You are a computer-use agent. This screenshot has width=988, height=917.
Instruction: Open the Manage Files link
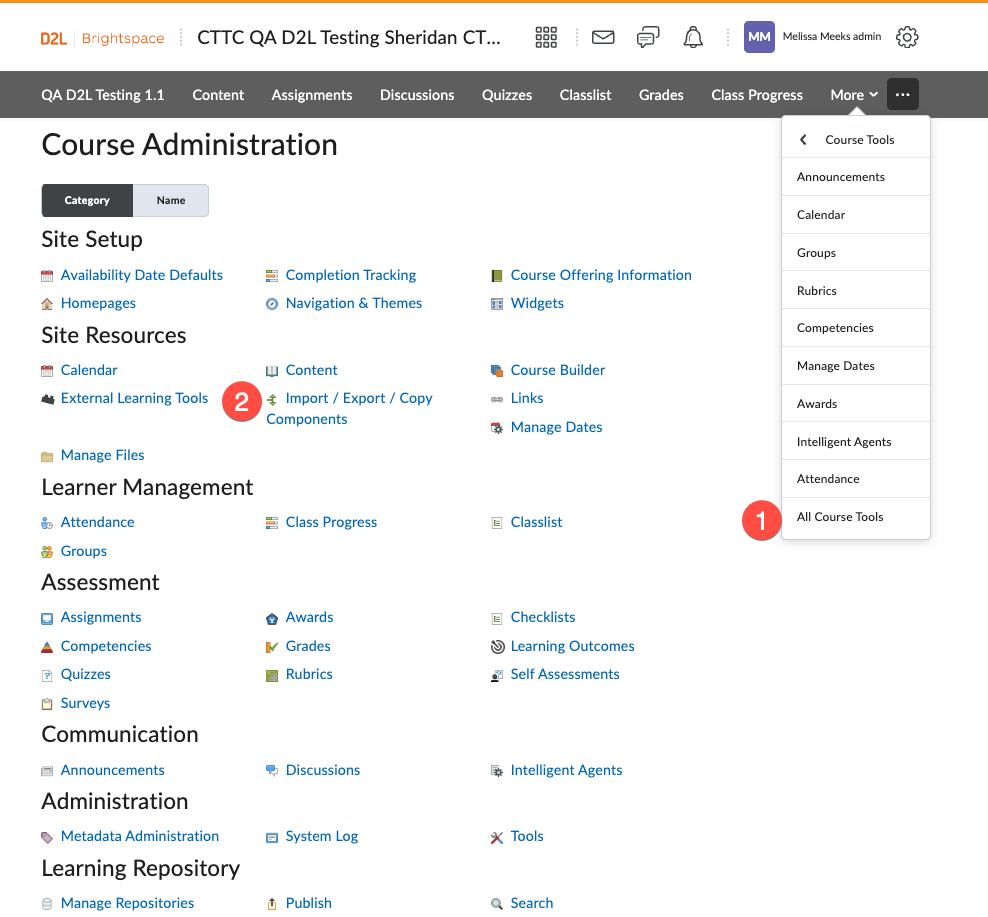102,455
